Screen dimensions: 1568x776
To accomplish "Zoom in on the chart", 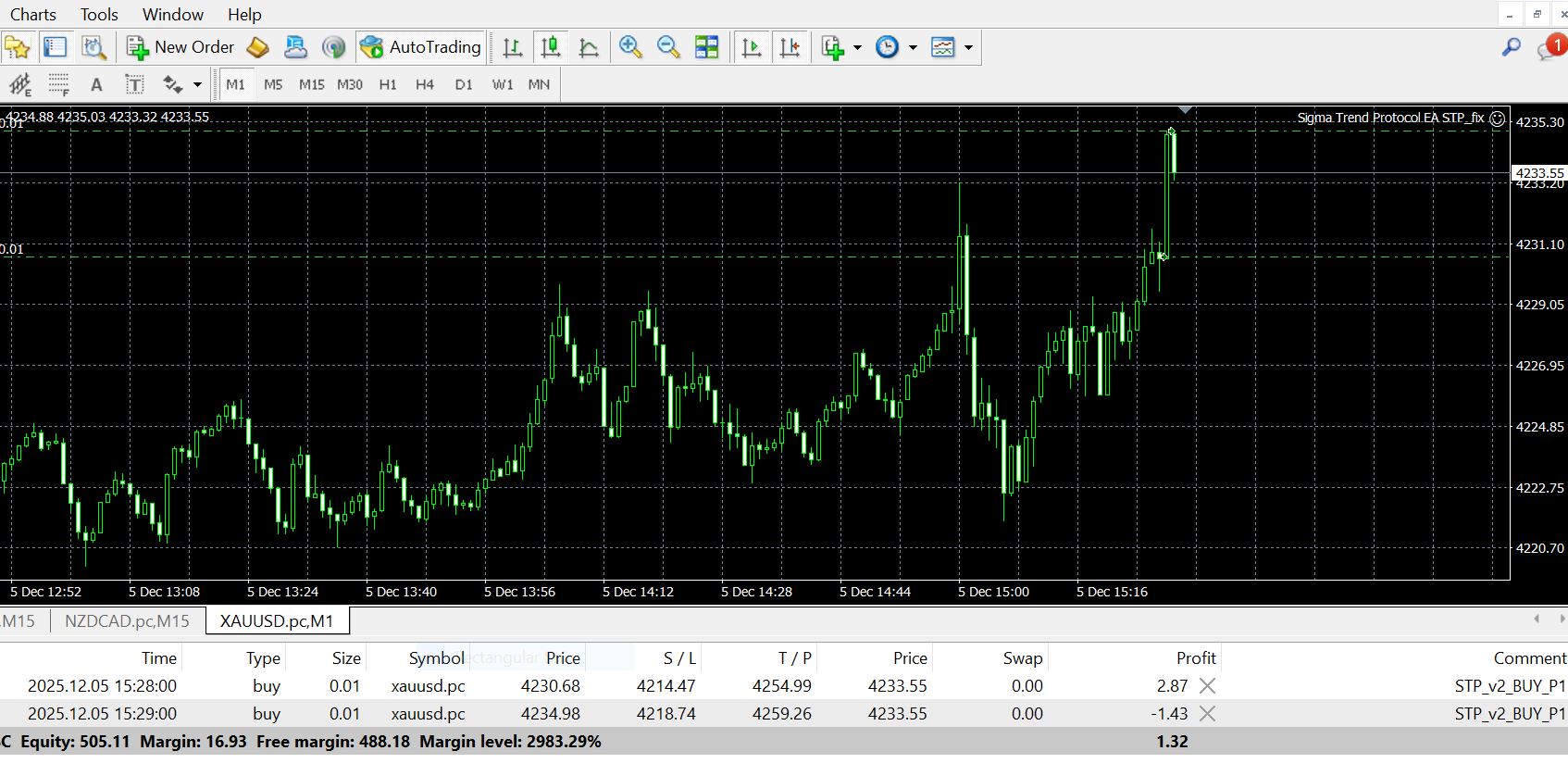I will click(x=630, y=47).
